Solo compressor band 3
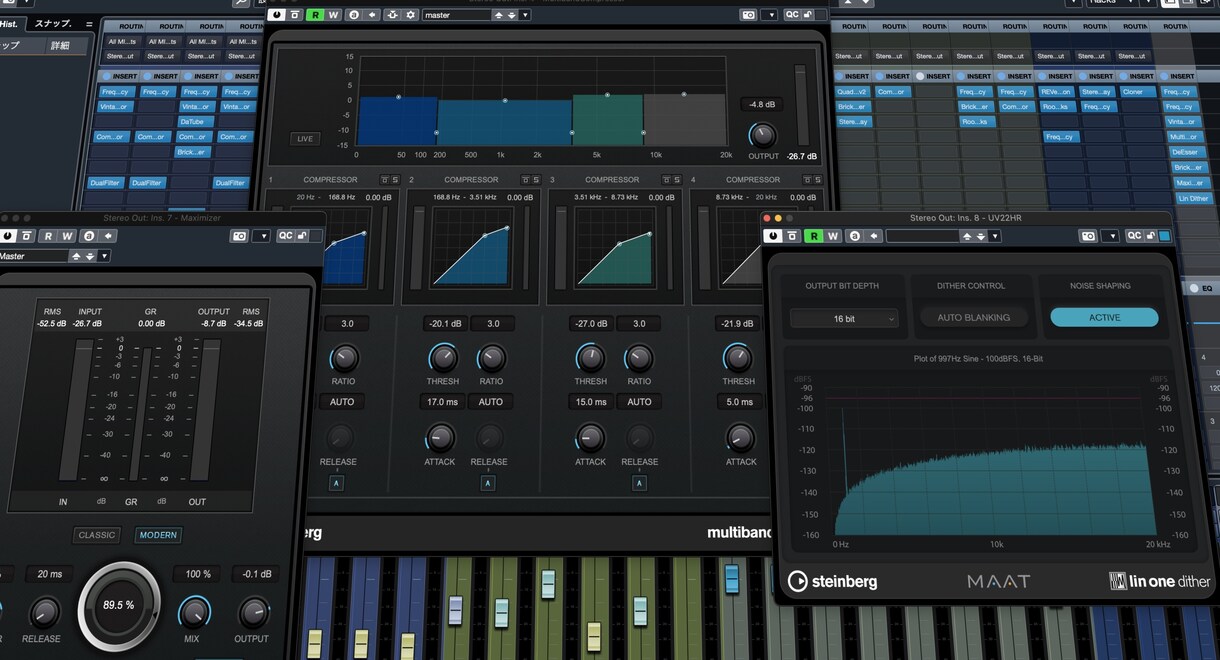 click(676, 180)
